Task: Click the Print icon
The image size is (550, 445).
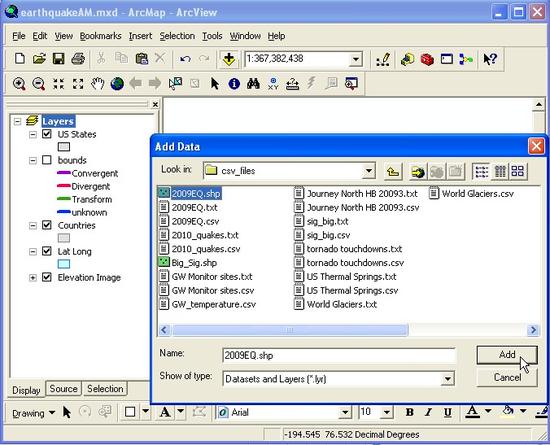Action: point(78,59)
